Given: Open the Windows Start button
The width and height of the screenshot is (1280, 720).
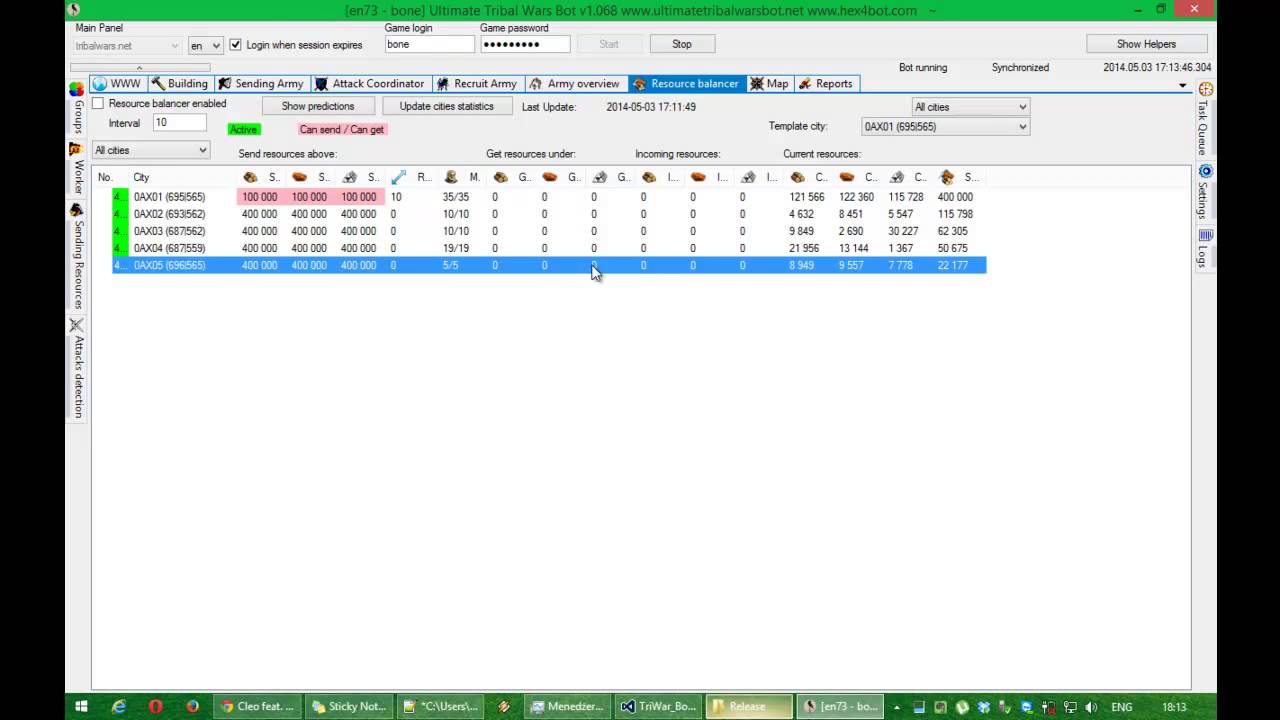Looking at the screenshot, I should [81, 706].
